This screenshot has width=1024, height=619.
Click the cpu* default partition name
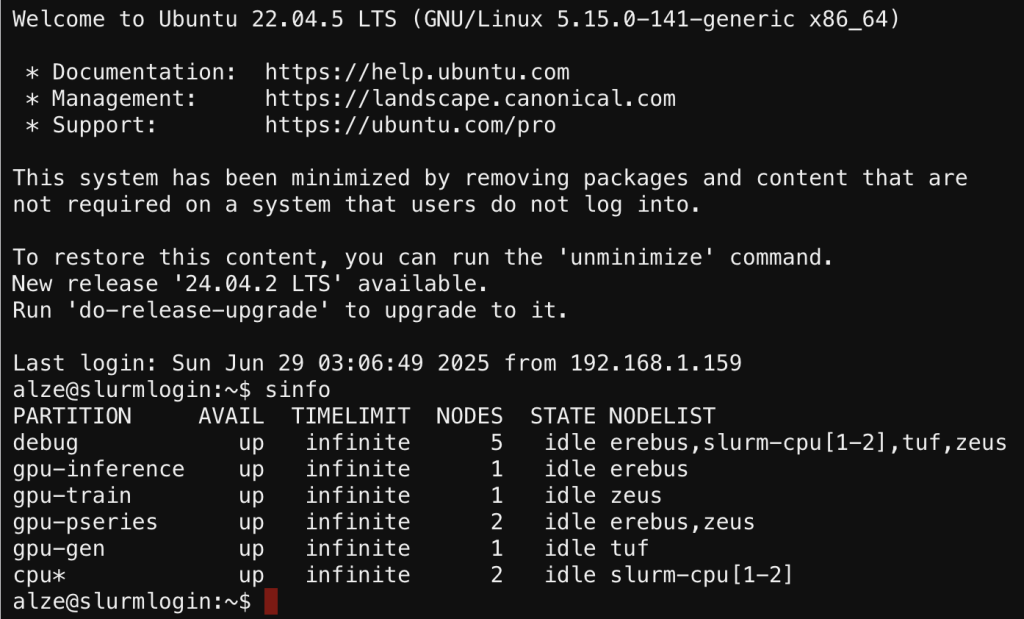click(39, 575)
